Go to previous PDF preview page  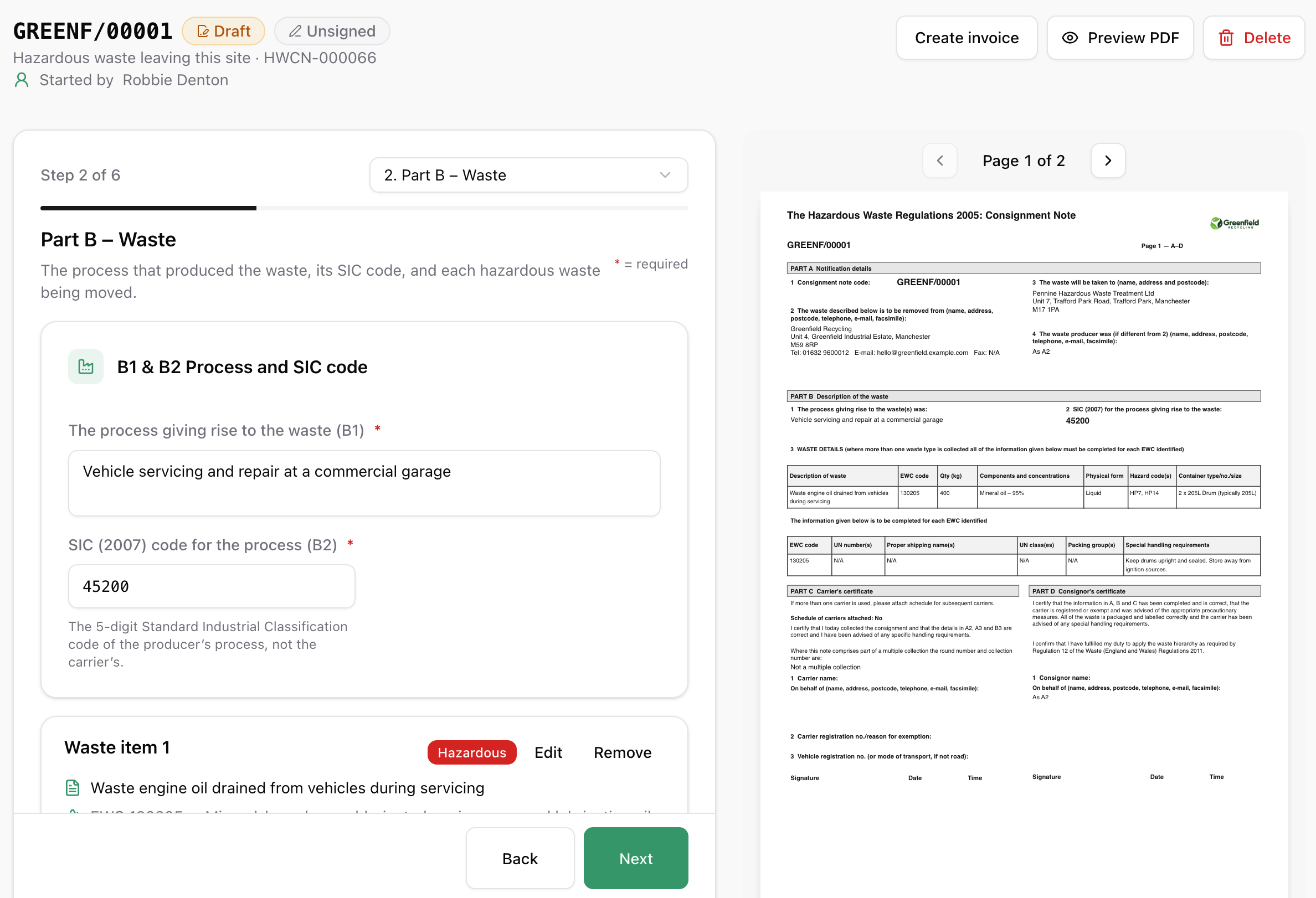coord(940,161)
